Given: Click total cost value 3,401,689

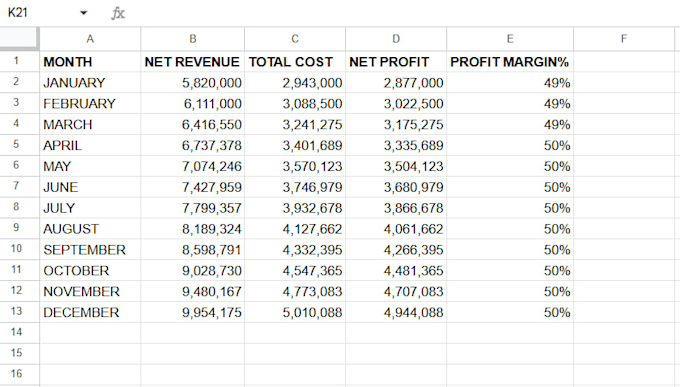Looking at the screenshot, I should click(x=295, y=145).
